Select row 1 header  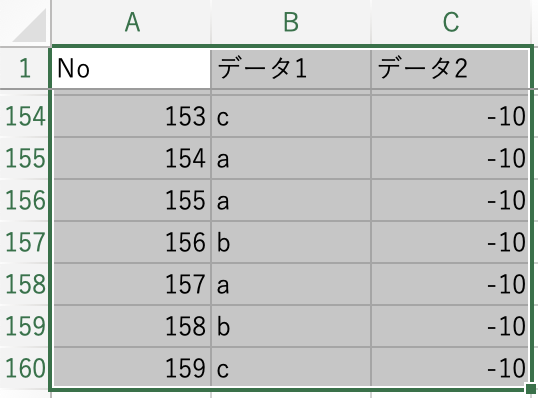25,68
